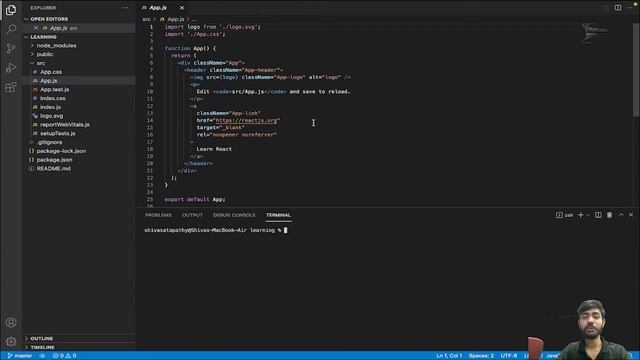This screenshot has height=360, width=640.
Task: Select the zsh terminal shell indicator
Action: tap(564, 215)
